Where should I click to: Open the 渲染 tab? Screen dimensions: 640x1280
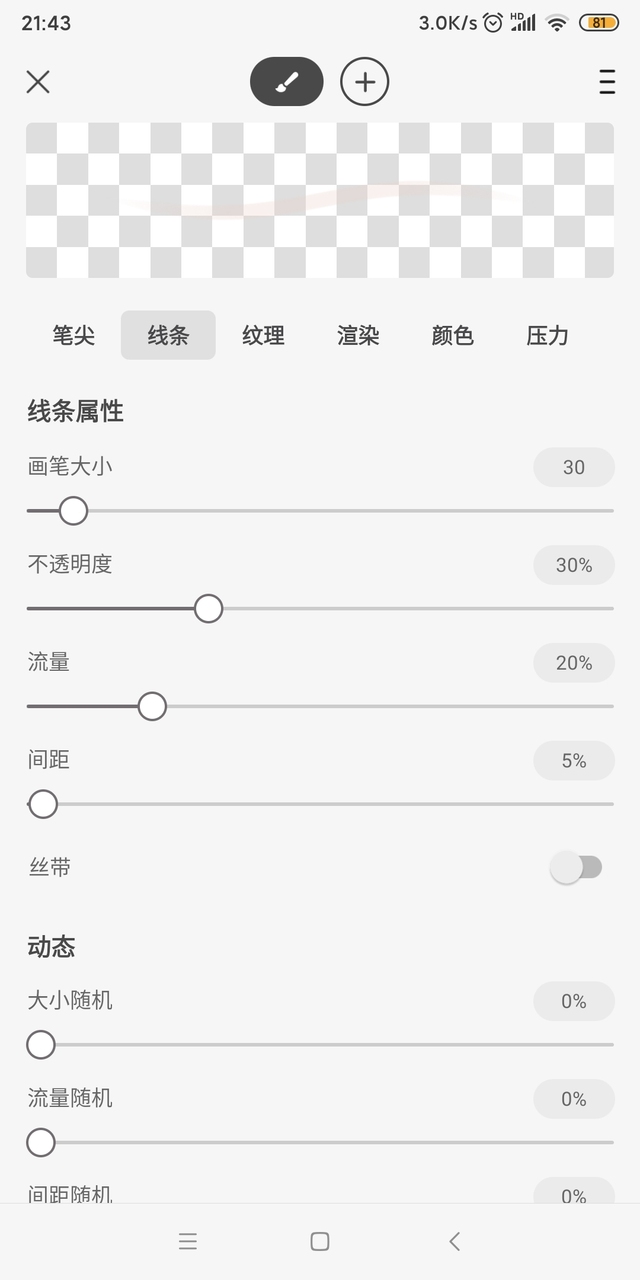[358, 335]
